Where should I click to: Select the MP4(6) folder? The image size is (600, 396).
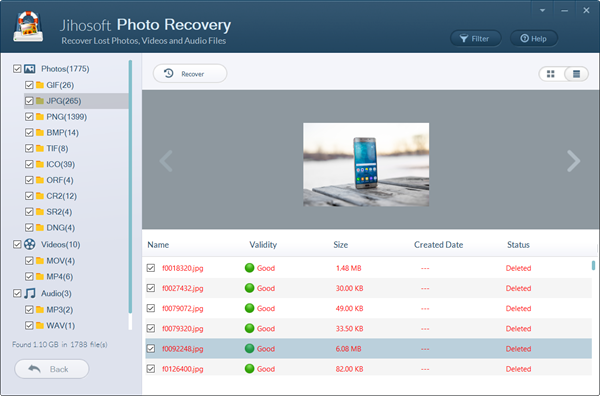pyautogui.click(x=60, y=276)
